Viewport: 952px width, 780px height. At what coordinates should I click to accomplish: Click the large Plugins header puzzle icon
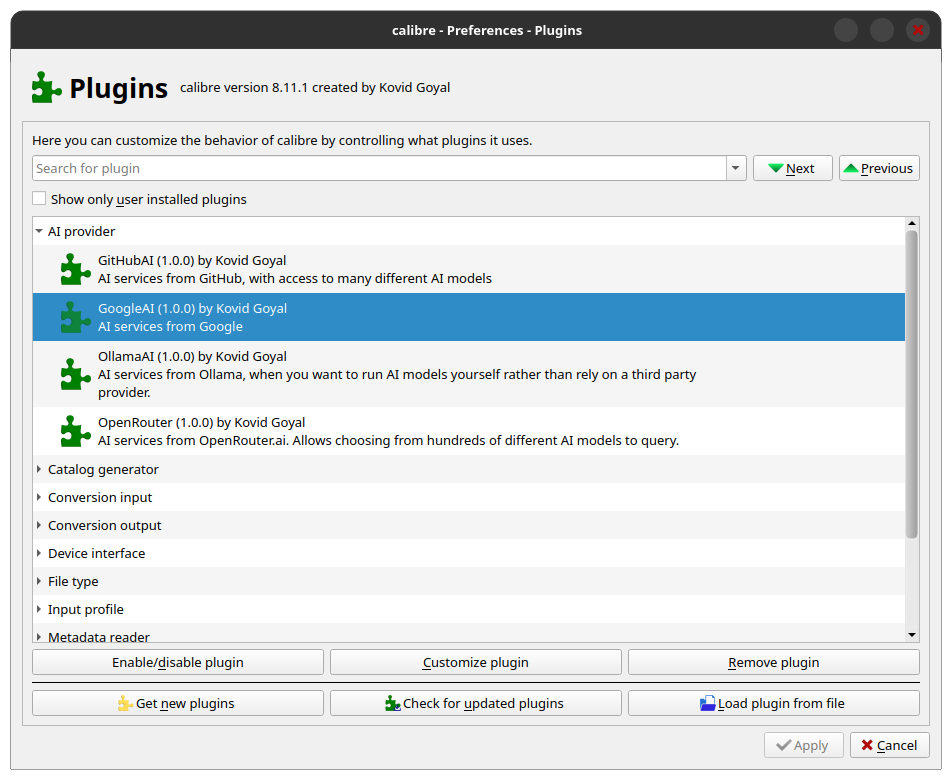pyautogui.click(x=45, y=87)
